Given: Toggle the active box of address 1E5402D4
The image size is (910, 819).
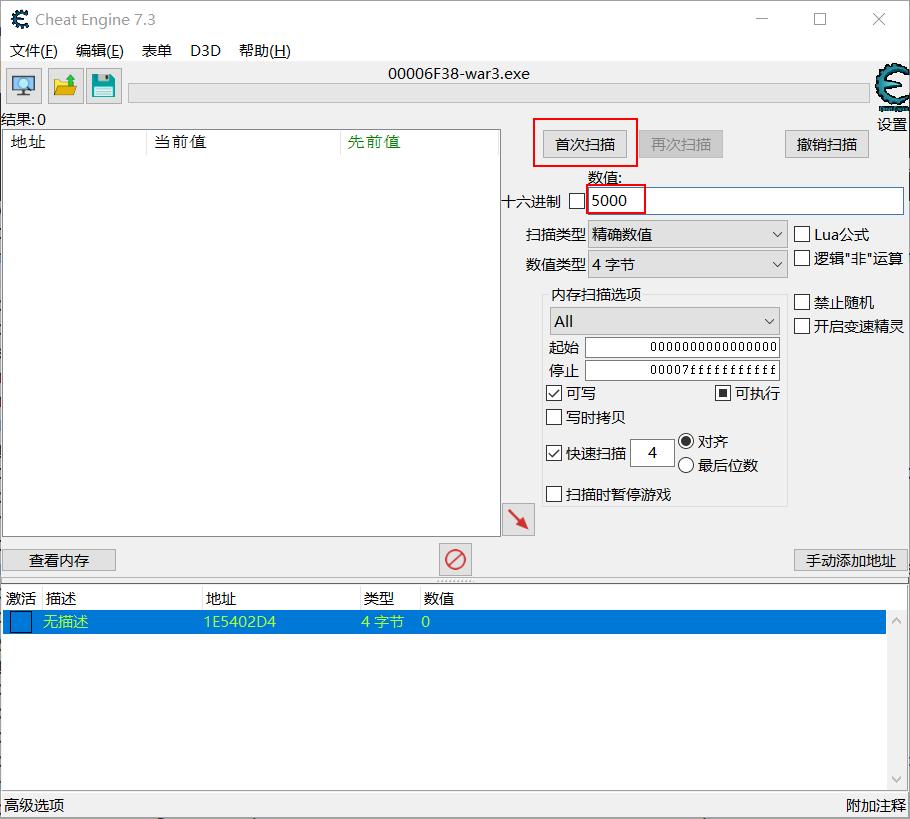Looking at the screenshot, I should tap(21, 622).
